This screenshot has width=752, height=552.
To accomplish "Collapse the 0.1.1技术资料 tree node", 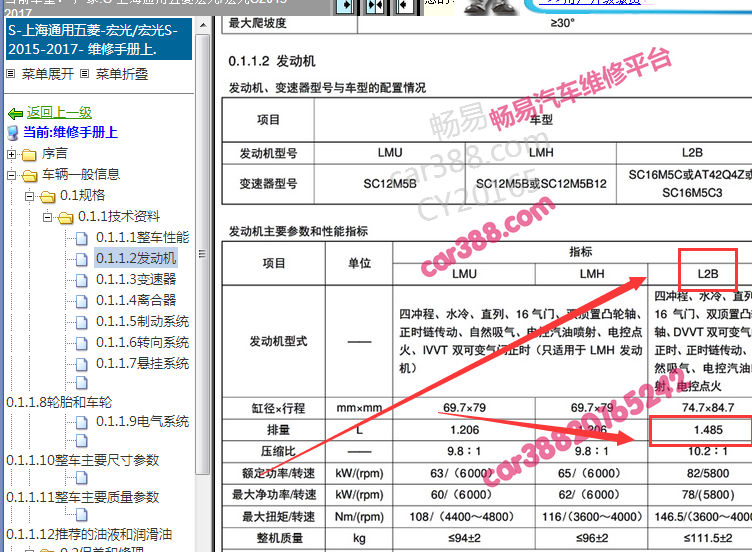I will tap(47, 218).
